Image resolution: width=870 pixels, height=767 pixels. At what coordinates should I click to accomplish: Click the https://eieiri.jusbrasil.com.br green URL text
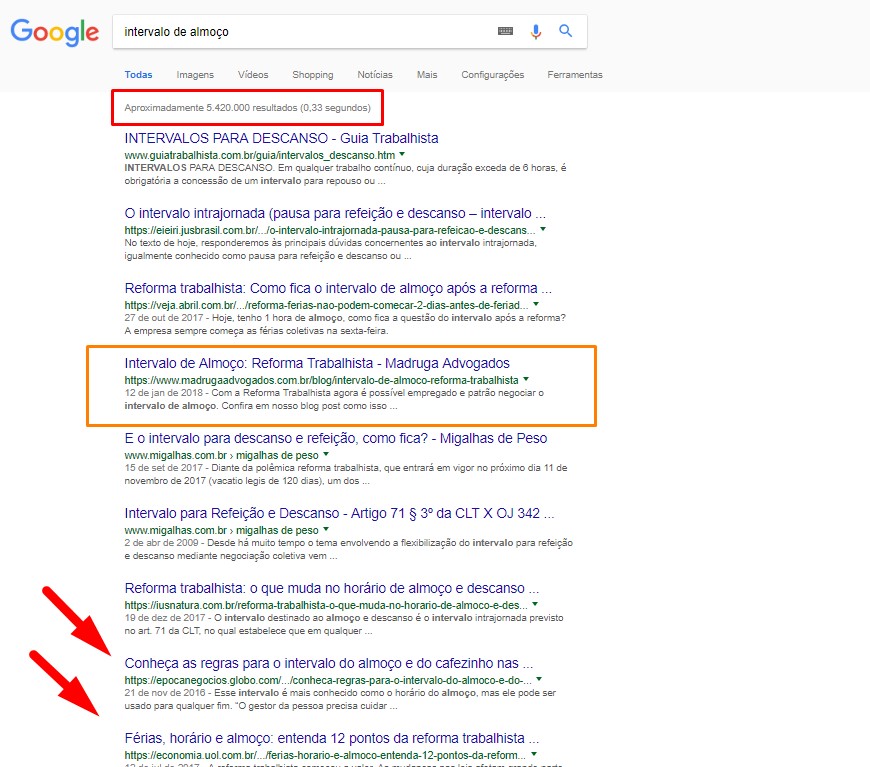pos(330,230)
